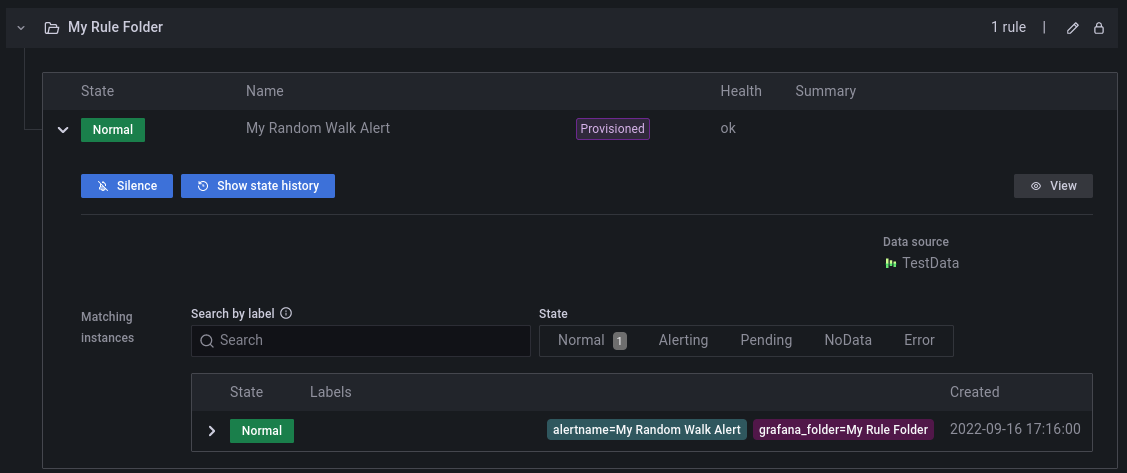The width and height of the screenshot is (1127, 473).
Task: Filter instances by Normal state
Action: 591,340
